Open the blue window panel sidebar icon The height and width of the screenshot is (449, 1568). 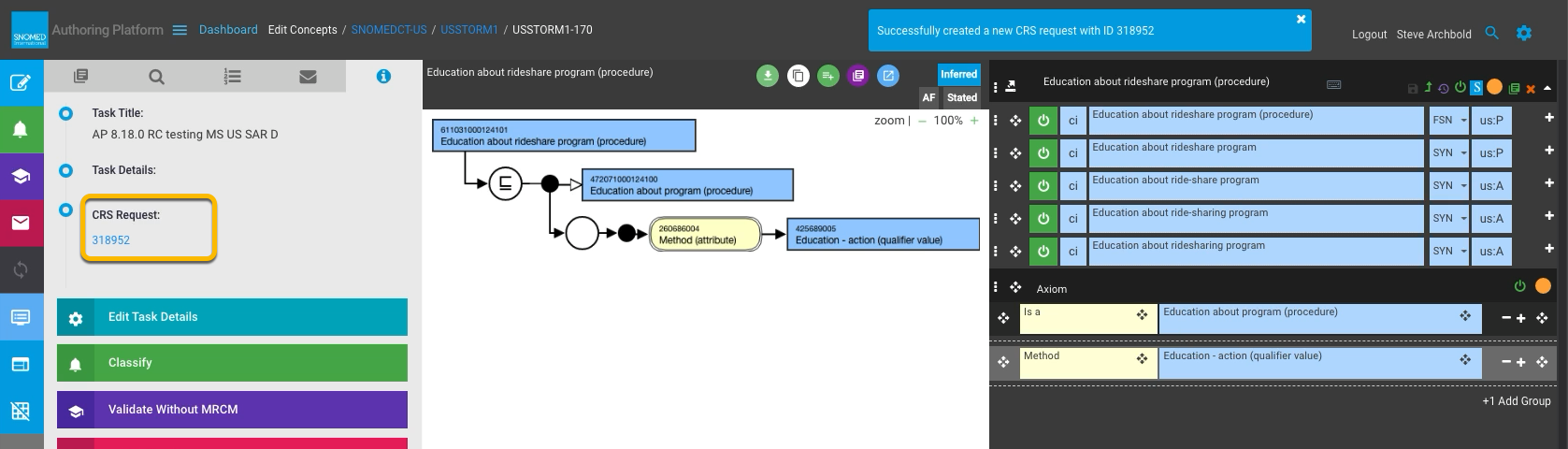21,364
